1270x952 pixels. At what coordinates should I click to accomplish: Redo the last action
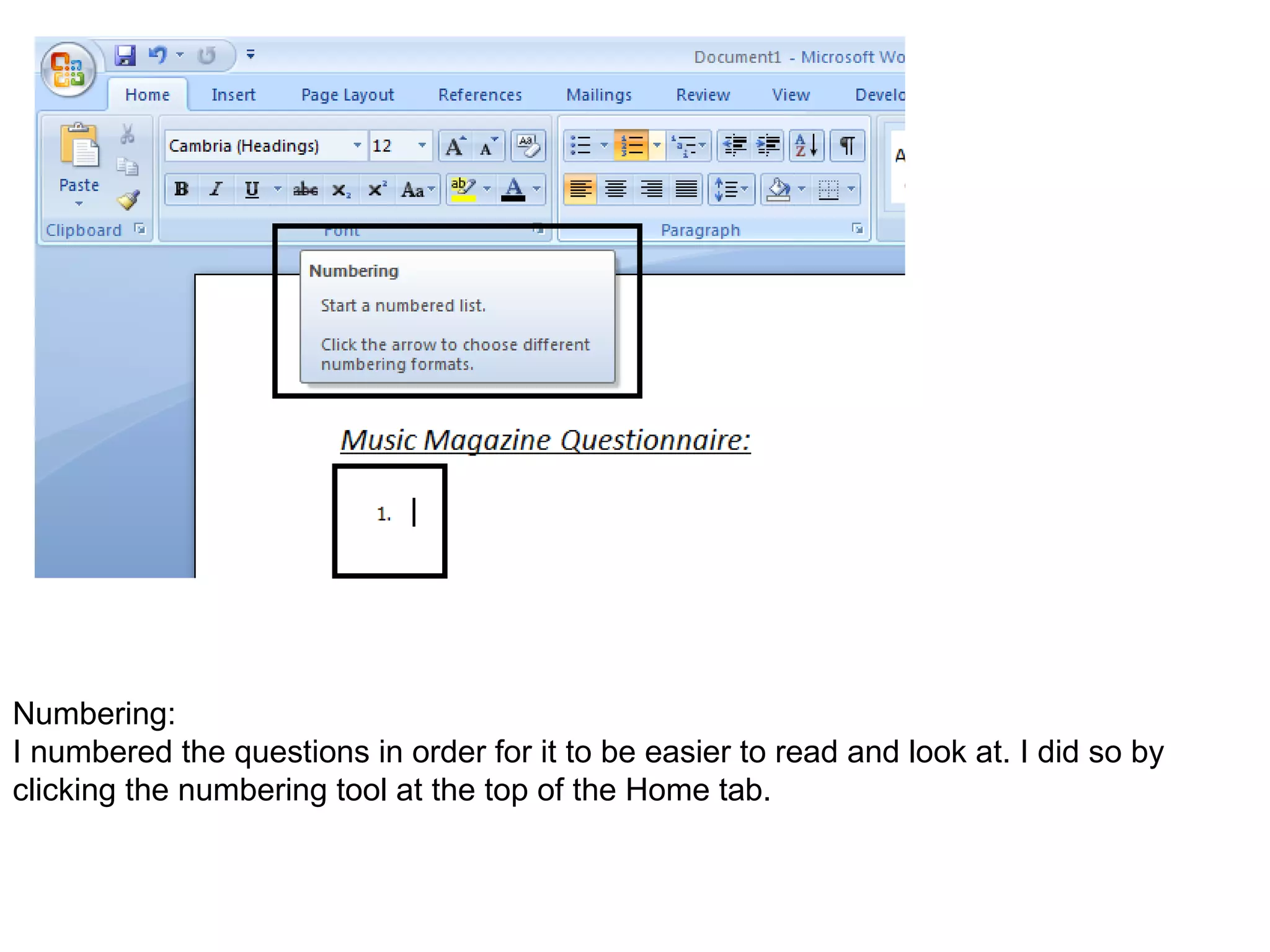click(x=206, y=56)
